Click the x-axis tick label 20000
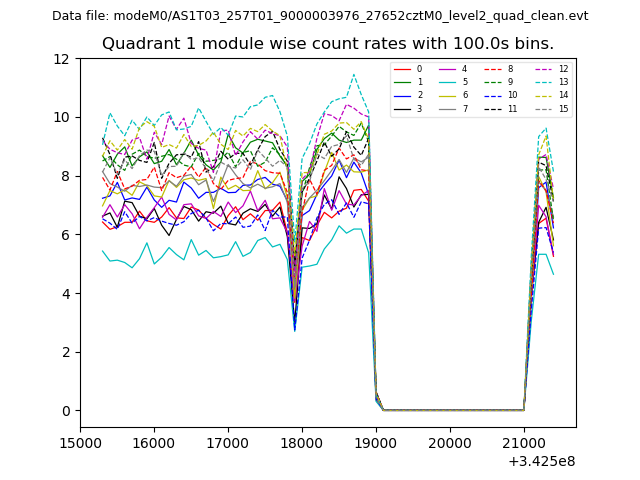The width and height of the screenshot is (640, 480). click(450, 443)
